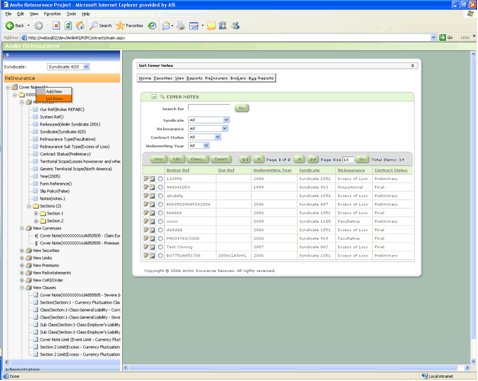Viewport: 478px width, 381px height.
Task: Open the Search toolbar button
Action: tap(101, 26)
